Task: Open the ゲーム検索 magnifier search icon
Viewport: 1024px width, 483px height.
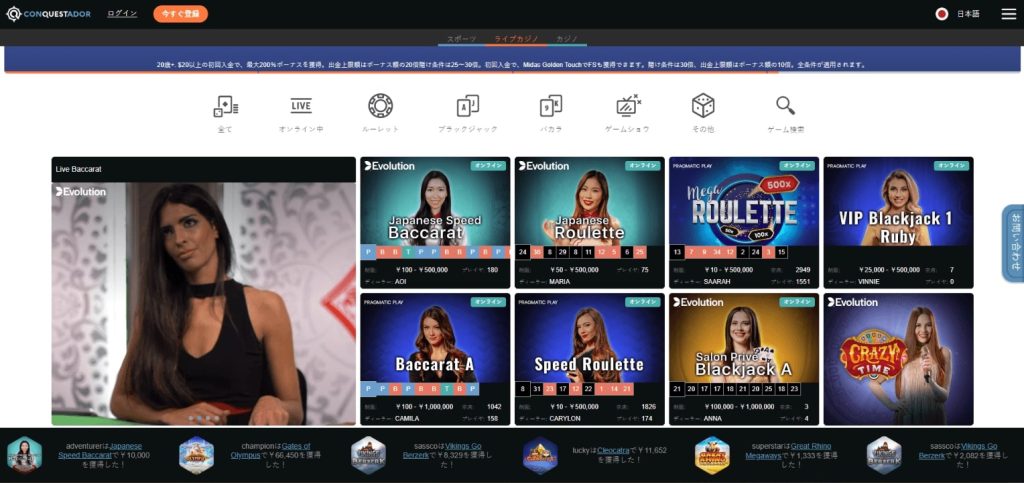Action: click(785, 106)
